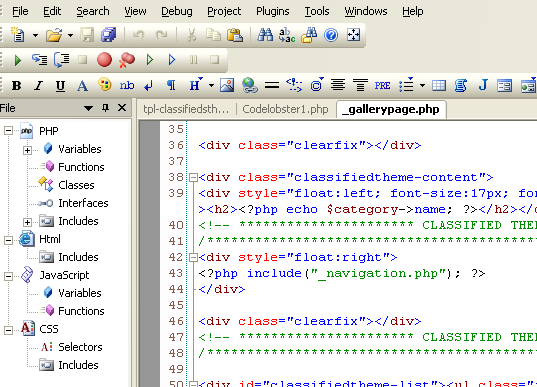Click the green Run debug icon
The image size is (537, 387).
(17, 60)
